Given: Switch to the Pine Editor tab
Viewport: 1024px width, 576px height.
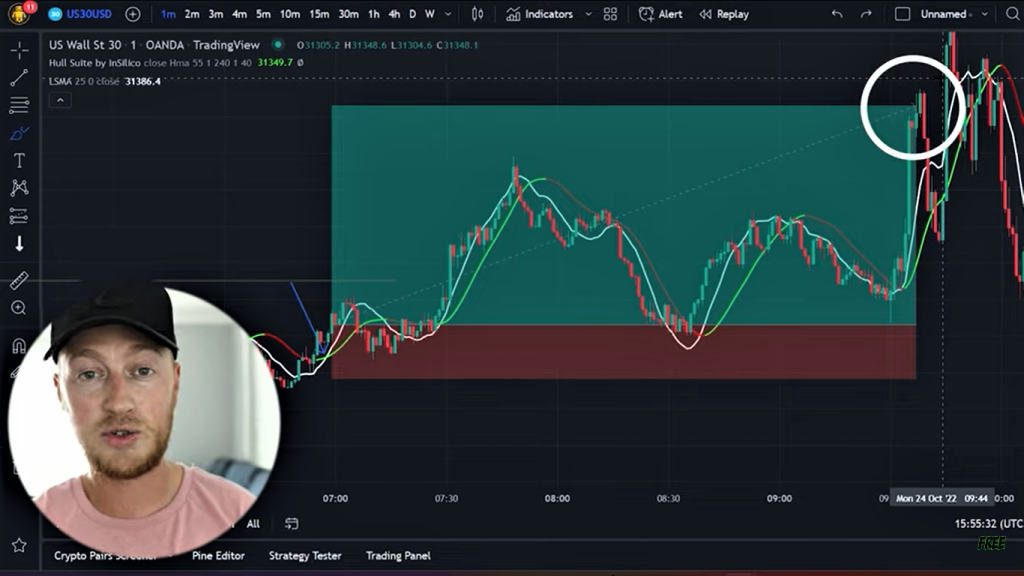Looking at the screenshot, I should (218, 555).
